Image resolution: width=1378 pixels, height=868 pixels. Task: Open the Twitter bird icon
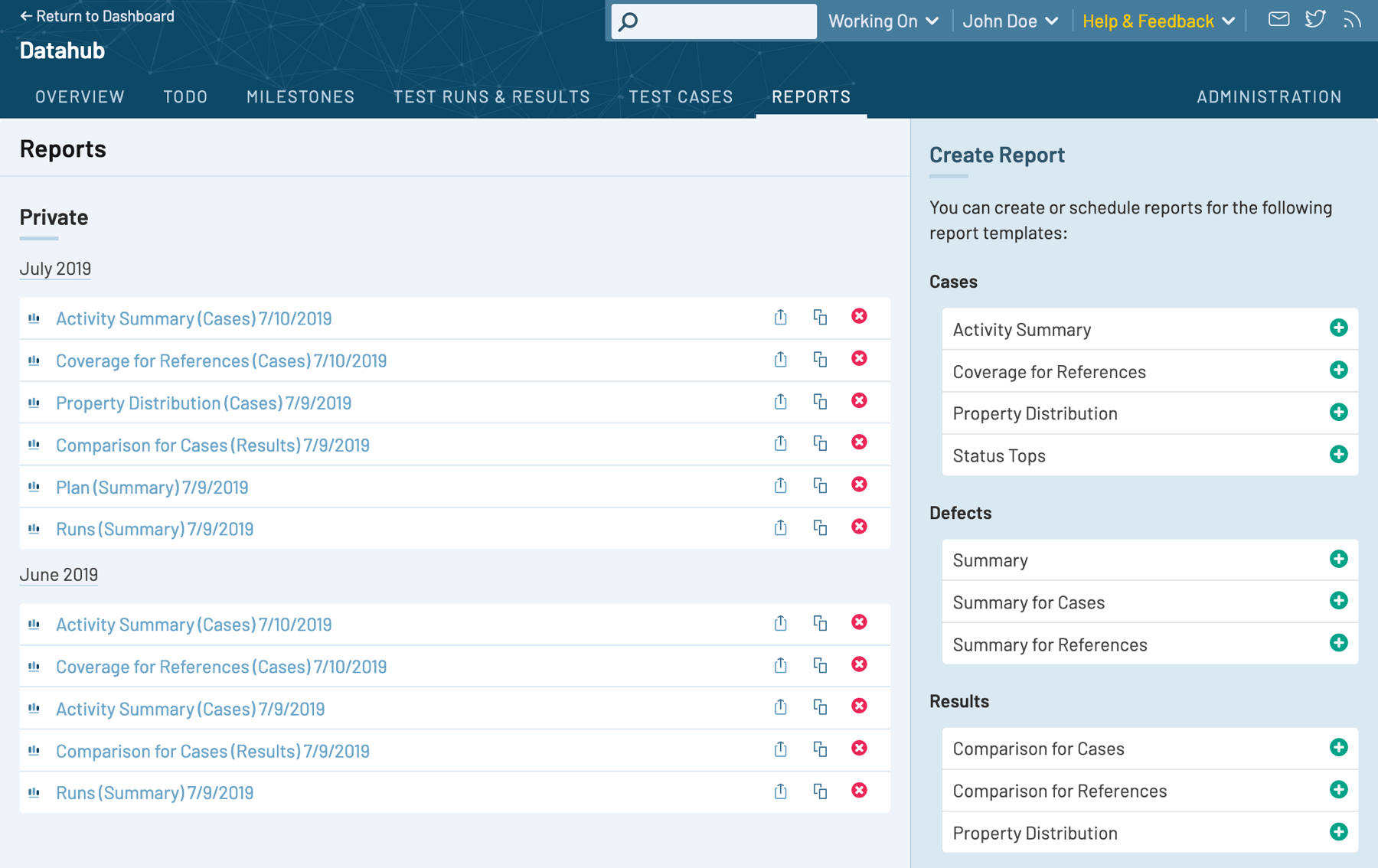1315,20
